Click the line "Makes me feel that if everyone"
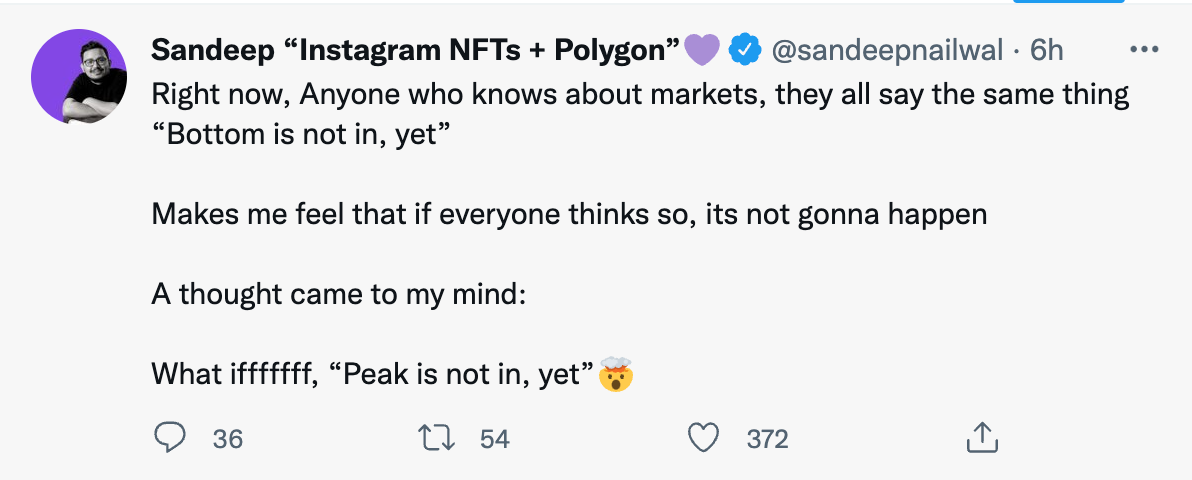The image size is (1192, 480). coord(569,214)
